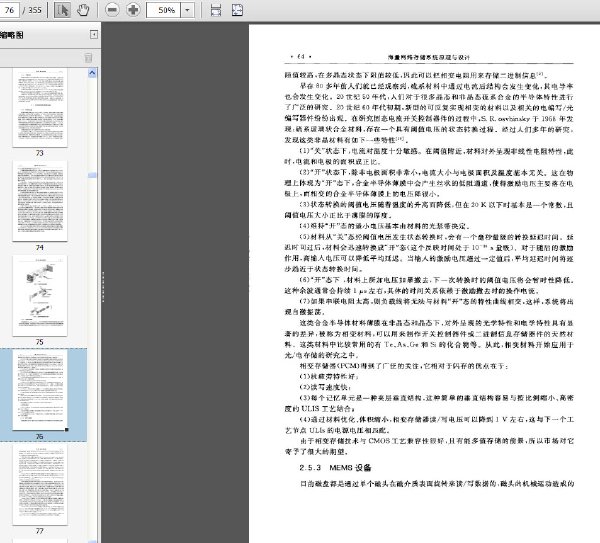The image size is (600, 543).
Task: Open page 77 thumbnail
Action: tap(40, 484)
